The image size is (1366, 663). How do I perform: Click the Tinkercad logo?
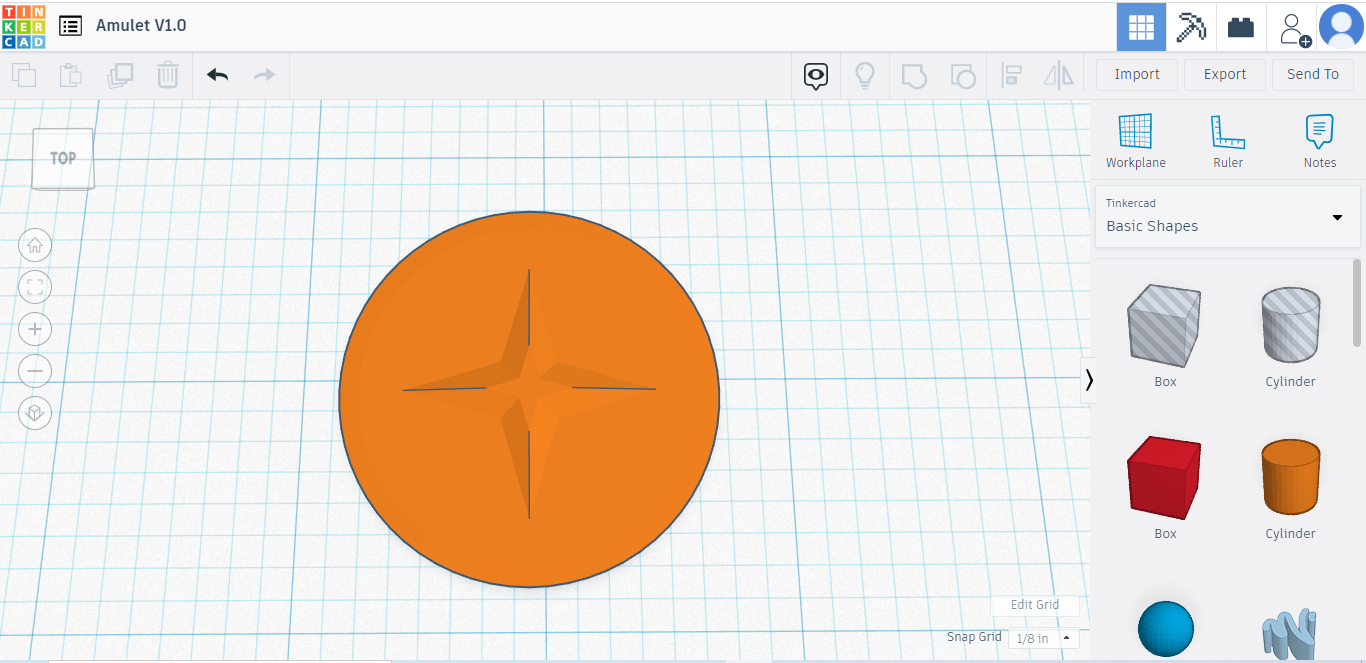tap(24, 26)
